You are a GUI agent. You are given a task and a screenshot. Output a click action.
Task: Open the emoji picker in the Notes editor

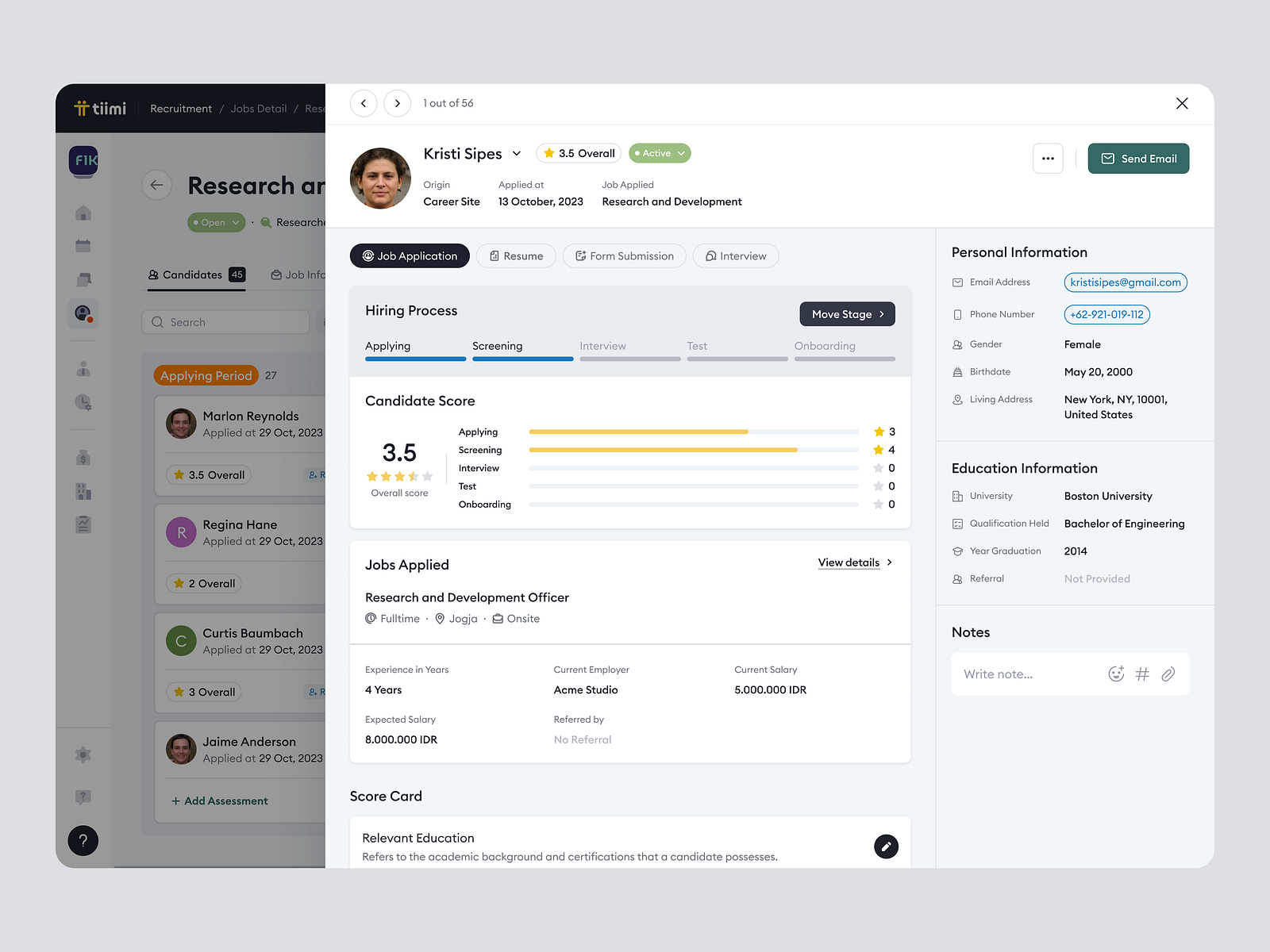coord(1117,674)
